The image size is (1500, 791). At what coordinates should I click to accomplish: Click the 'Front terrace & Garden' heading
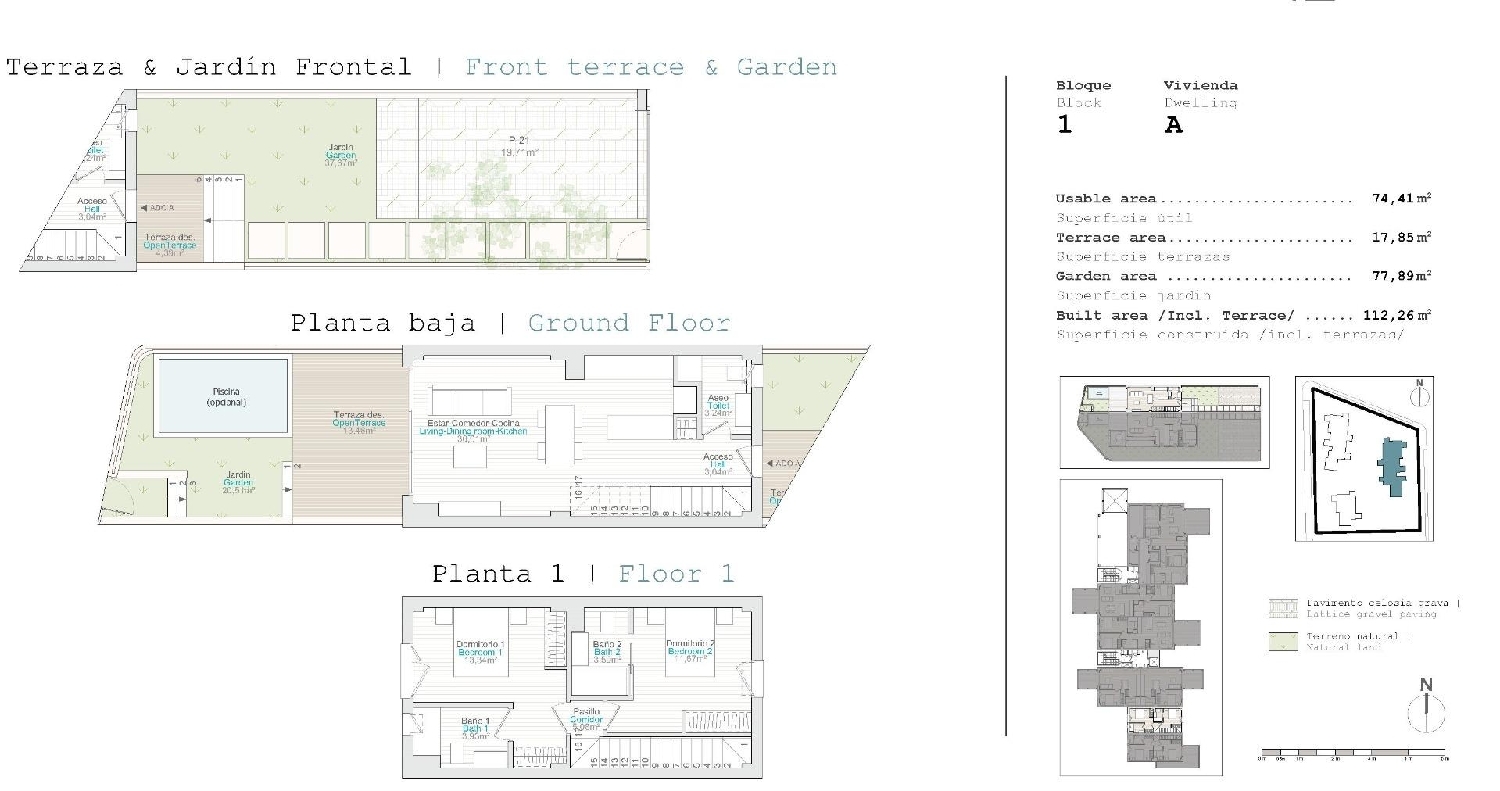pyautogui.click(x=651, y=68)
